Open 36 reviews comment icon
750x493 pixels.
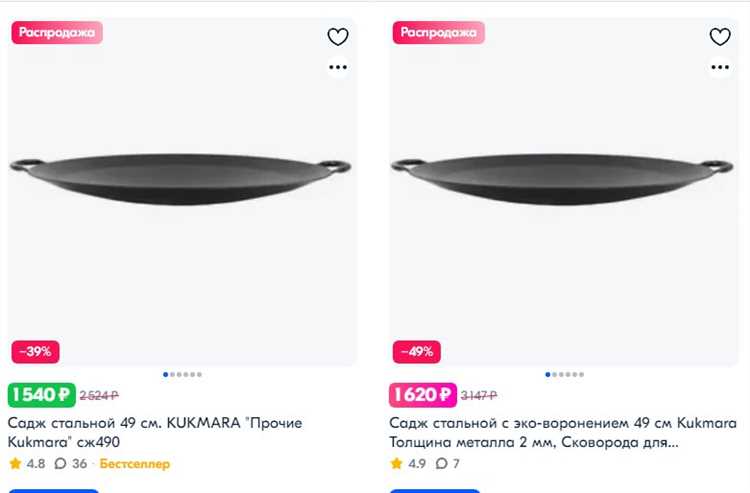pos(60,464)
